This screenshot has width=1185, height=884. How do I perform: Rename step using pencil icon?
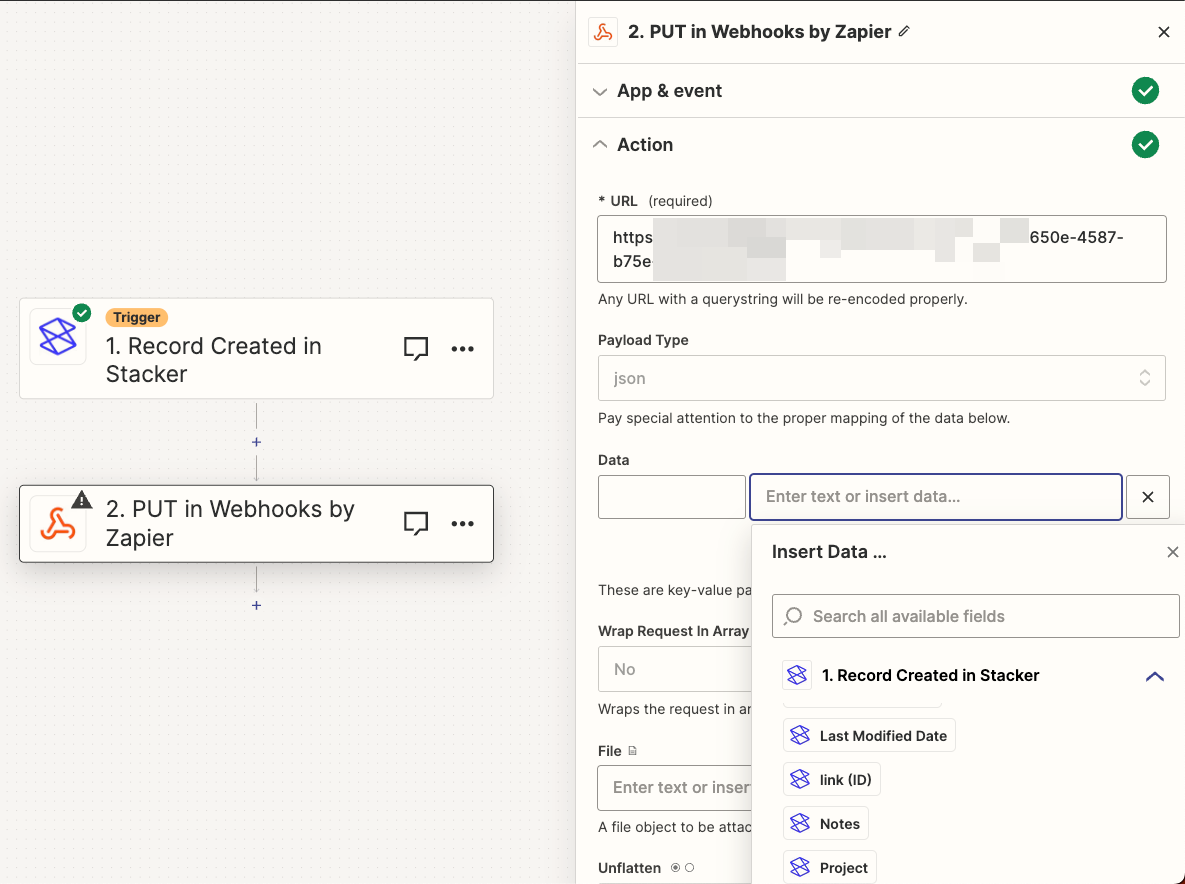[x=904, y=32]
